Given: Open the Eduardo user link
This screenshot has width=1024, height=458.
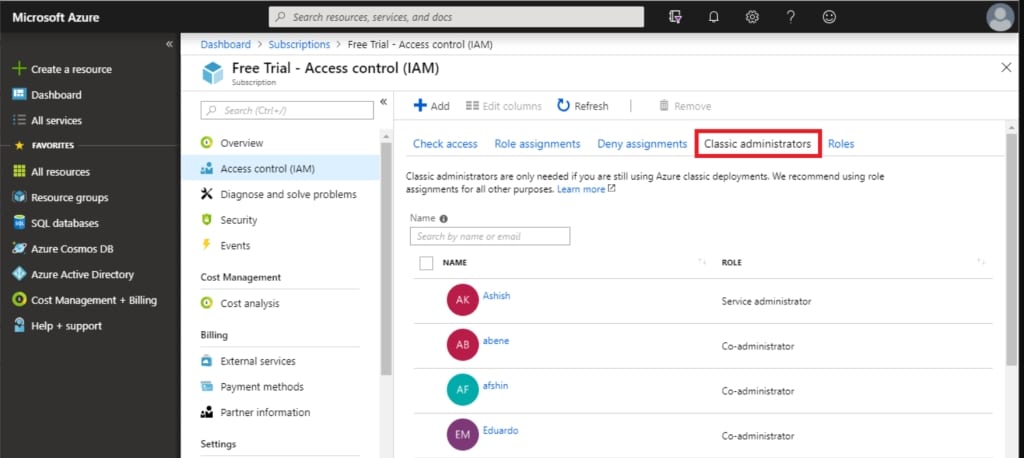Looking at the screenshot, I should tap(500, 431).
